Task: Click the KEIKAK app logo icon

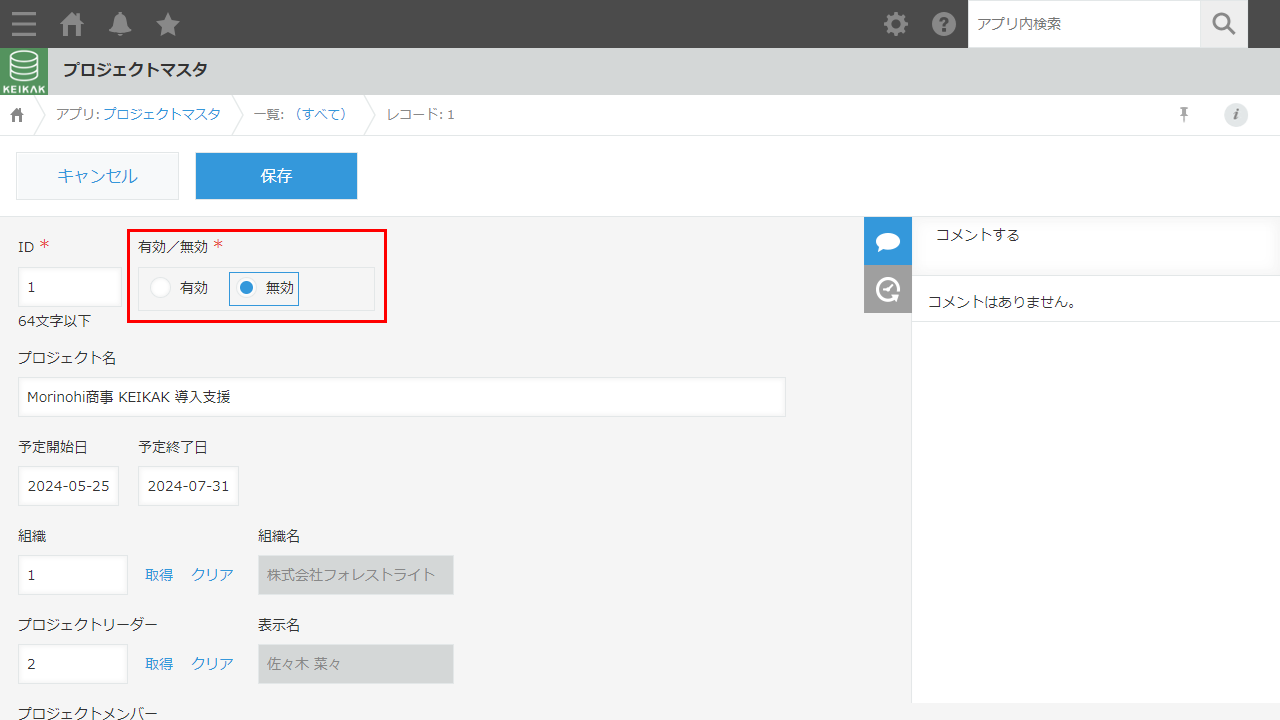Action: point(24,72)
